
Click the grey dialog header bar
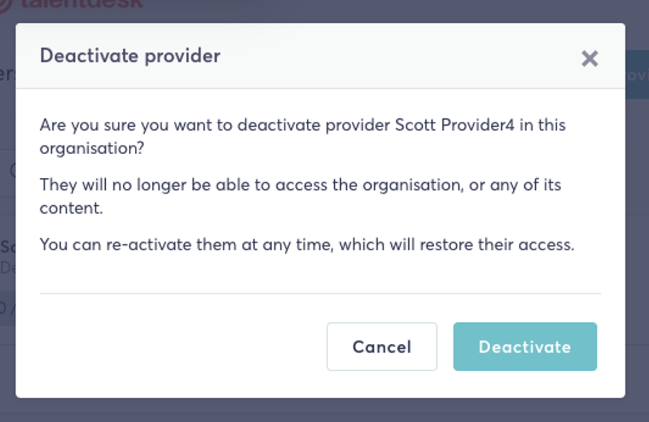click(x=320, y=56)
